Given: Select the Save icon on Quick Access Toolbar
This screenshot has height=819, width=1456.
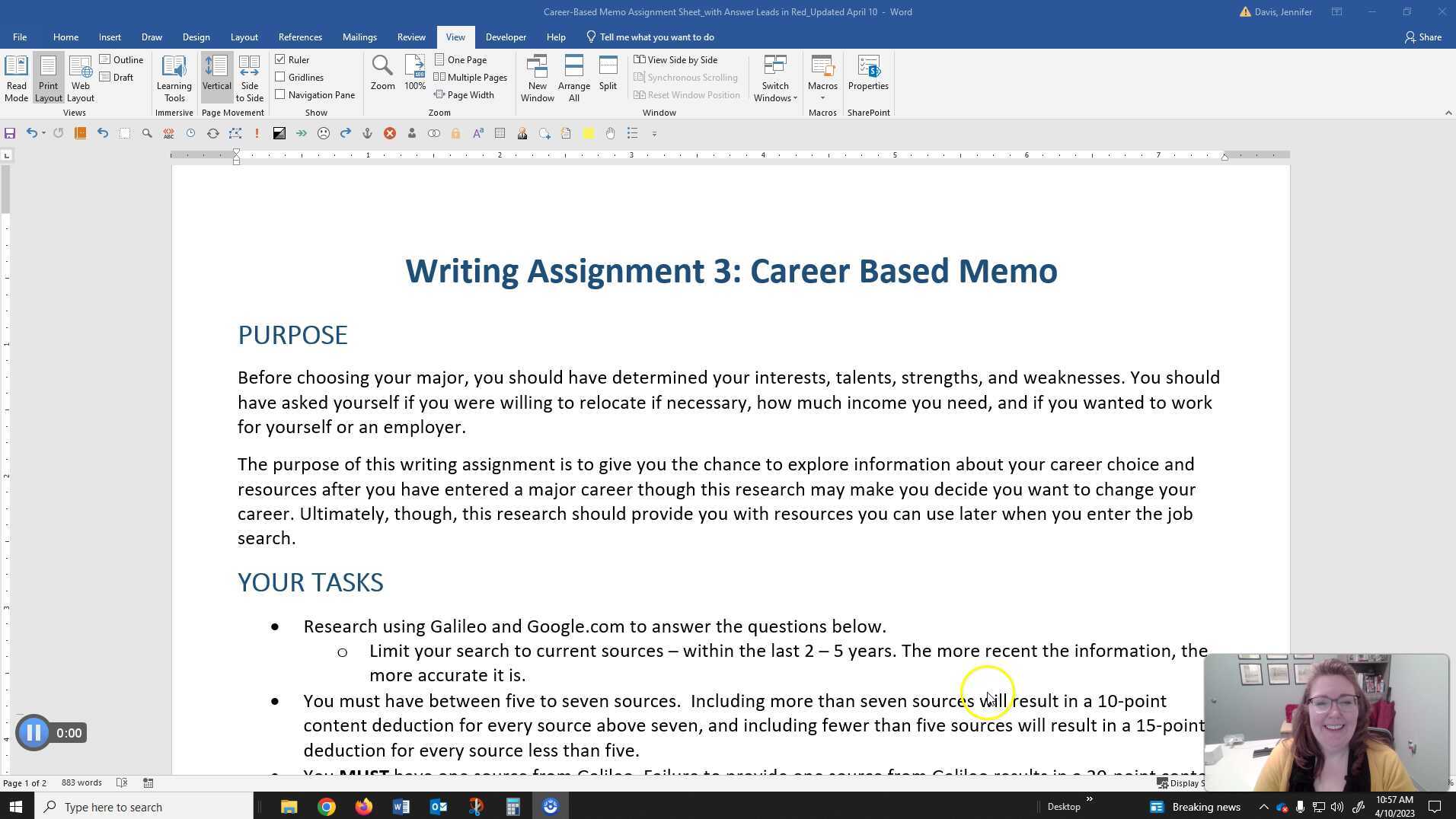Looking at the screenshot, I should point(10,133).
